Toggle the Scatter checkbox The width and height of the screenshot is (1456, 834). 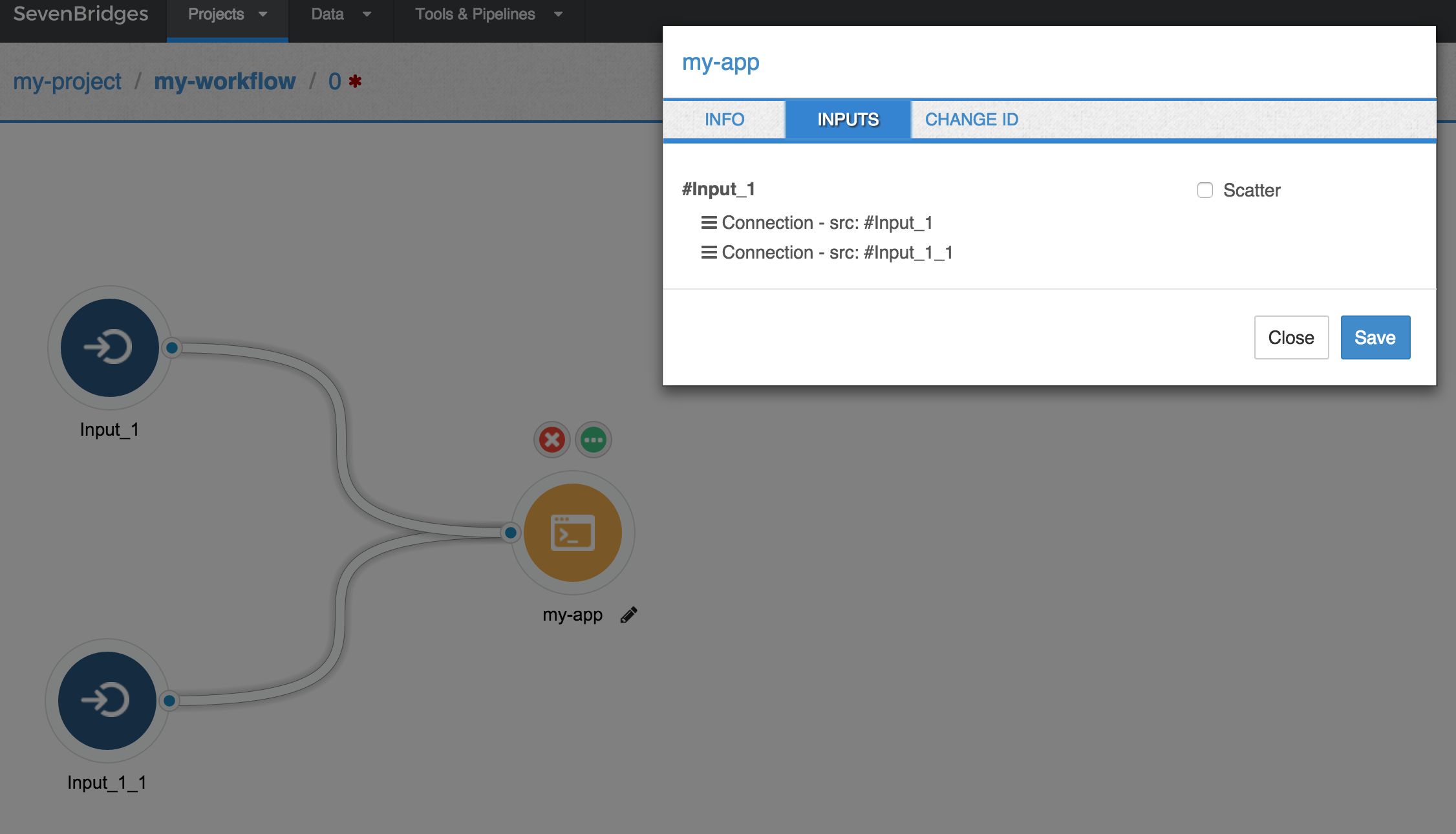tap(1204, 190)
